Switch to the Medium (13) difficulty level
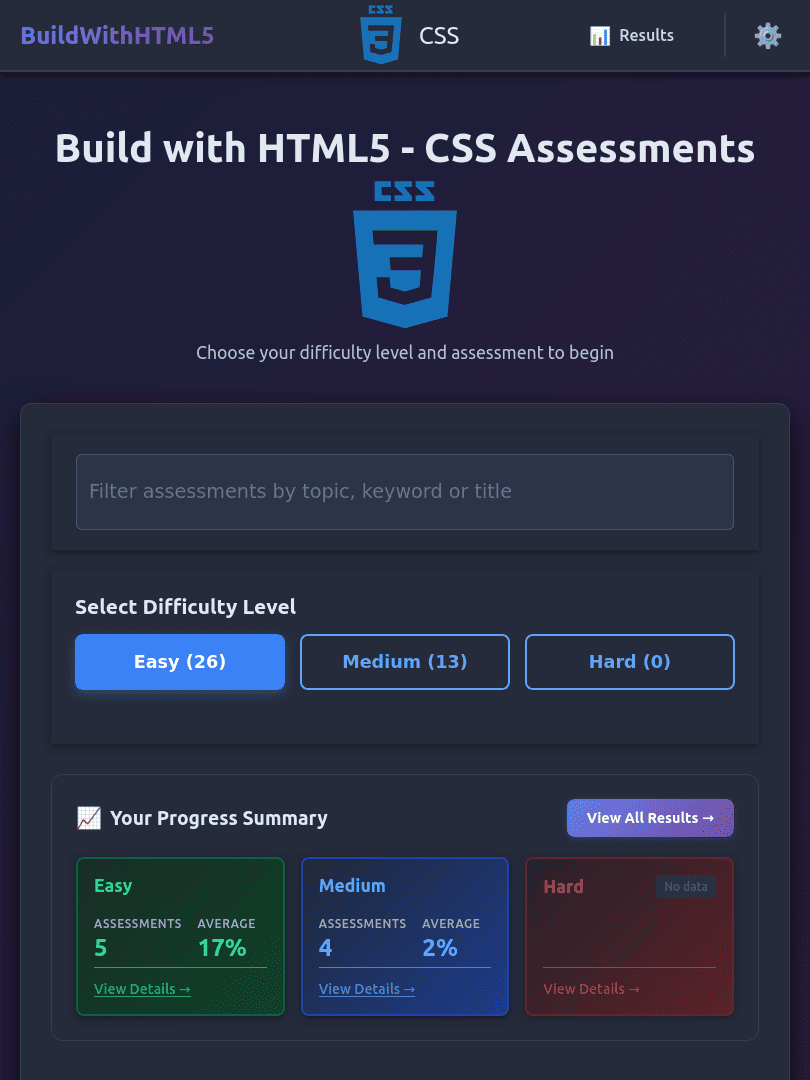810x1080 pixels. tap(405, 662)
